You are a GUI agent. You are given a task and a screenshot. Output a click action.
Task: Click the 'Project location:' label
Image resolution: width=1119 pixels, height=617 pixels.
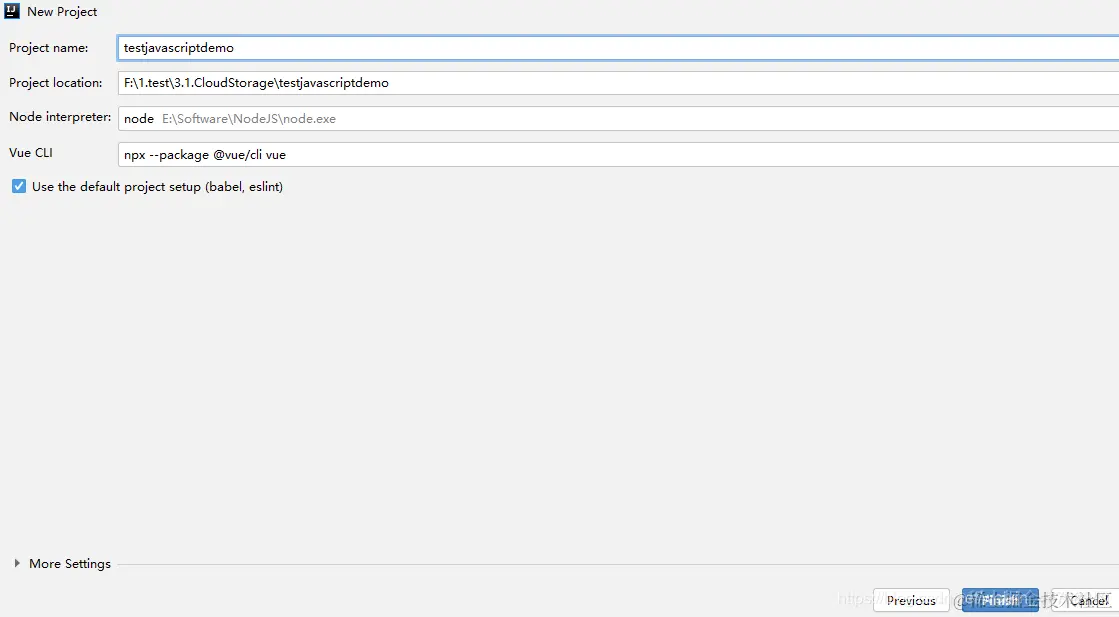pos(56,83)
